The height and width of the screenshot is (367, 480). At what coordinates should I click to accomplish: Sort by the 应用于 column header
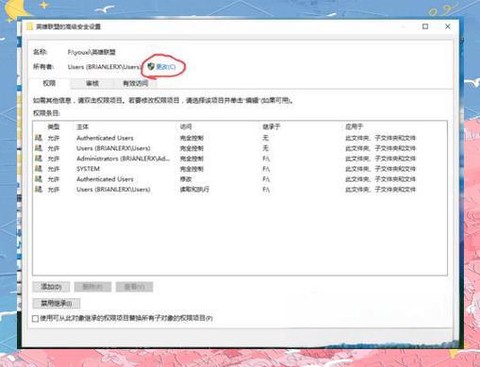(x=354, y=127)
